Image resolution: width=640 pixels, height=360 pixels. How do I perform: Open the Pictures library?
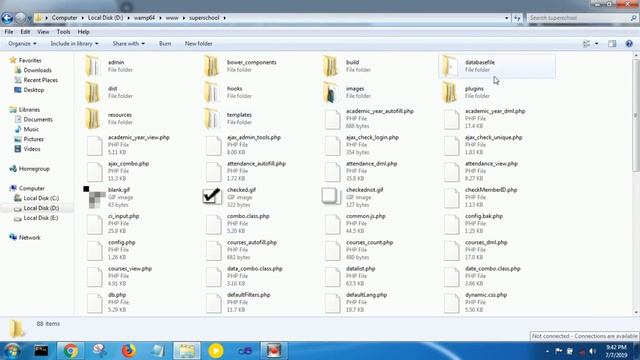point(33,139)
